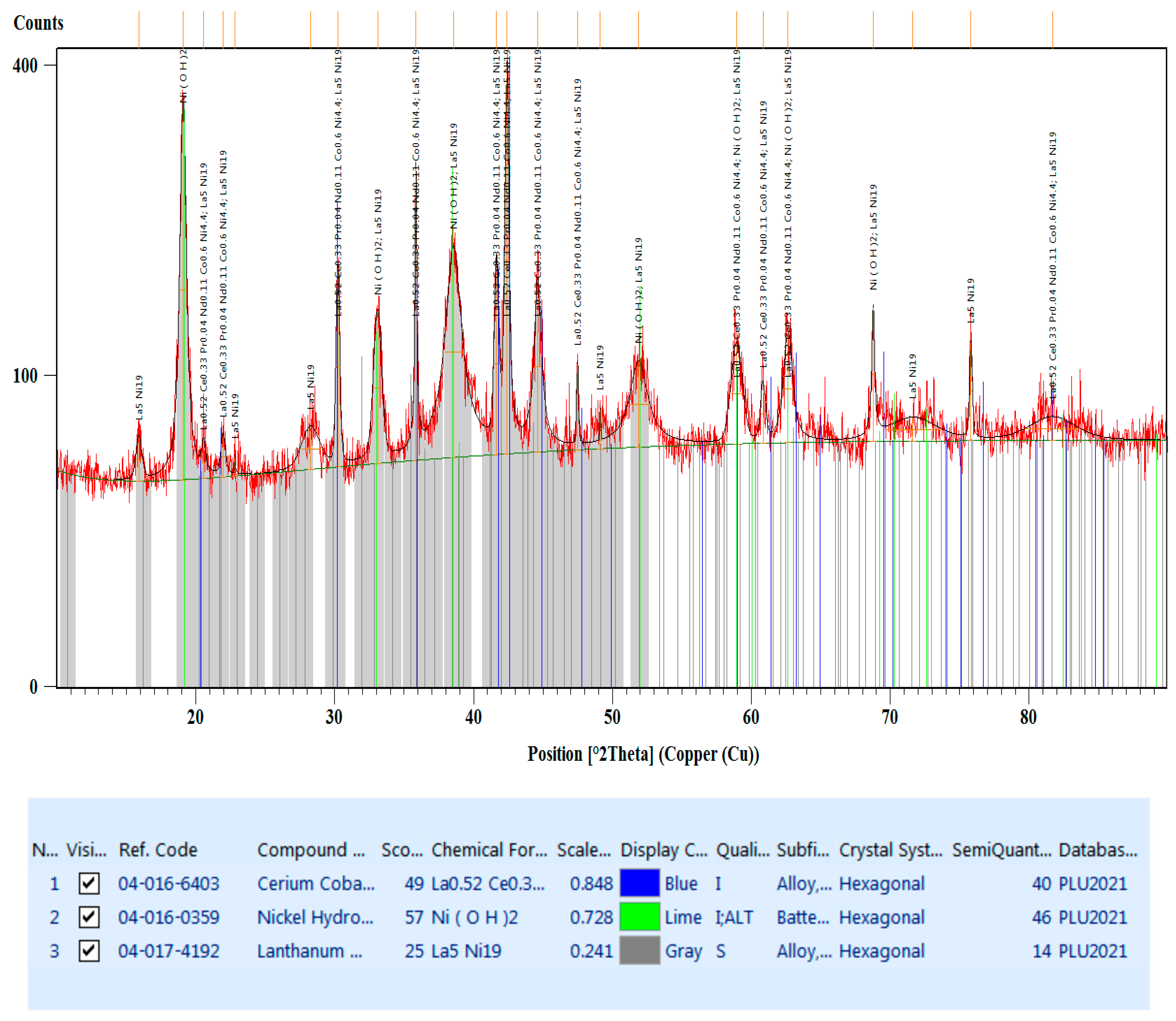Click the Counts y-axis label

pos(38,23)
